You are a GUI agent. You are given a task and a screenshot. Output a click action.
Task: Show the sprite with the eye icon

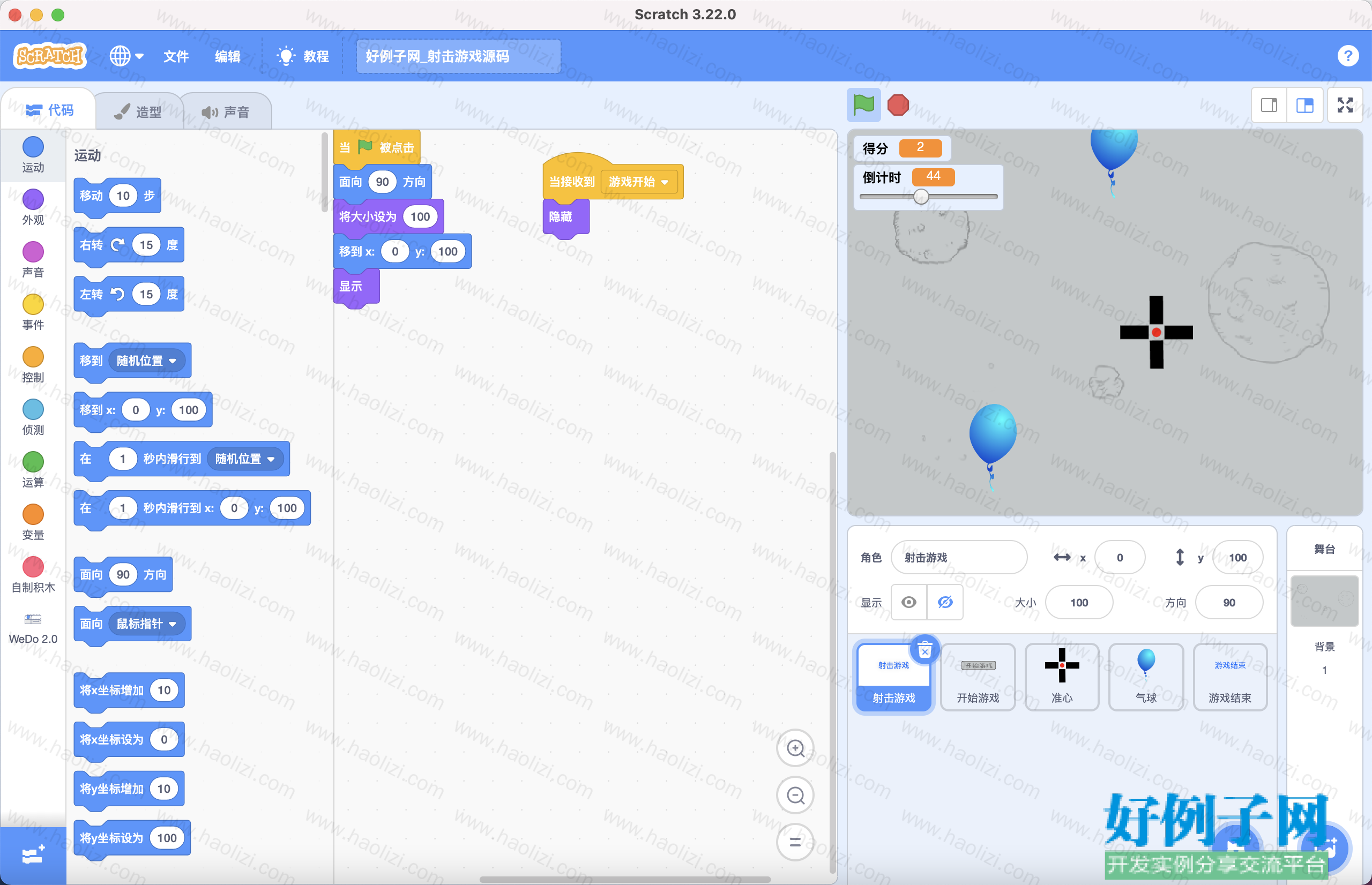[909, 602]
